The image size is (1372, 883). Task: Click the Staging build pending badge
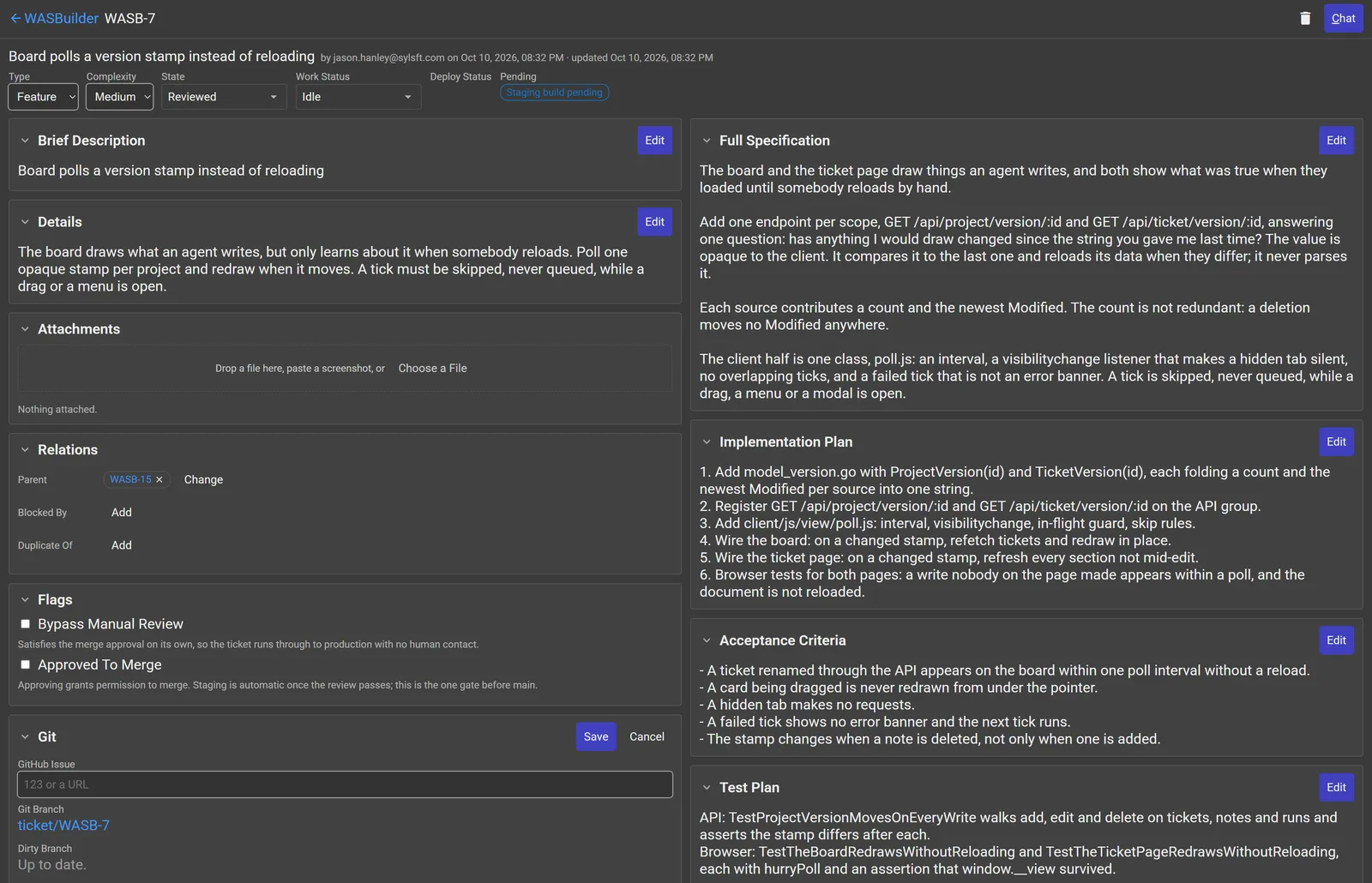click(554, 93)
